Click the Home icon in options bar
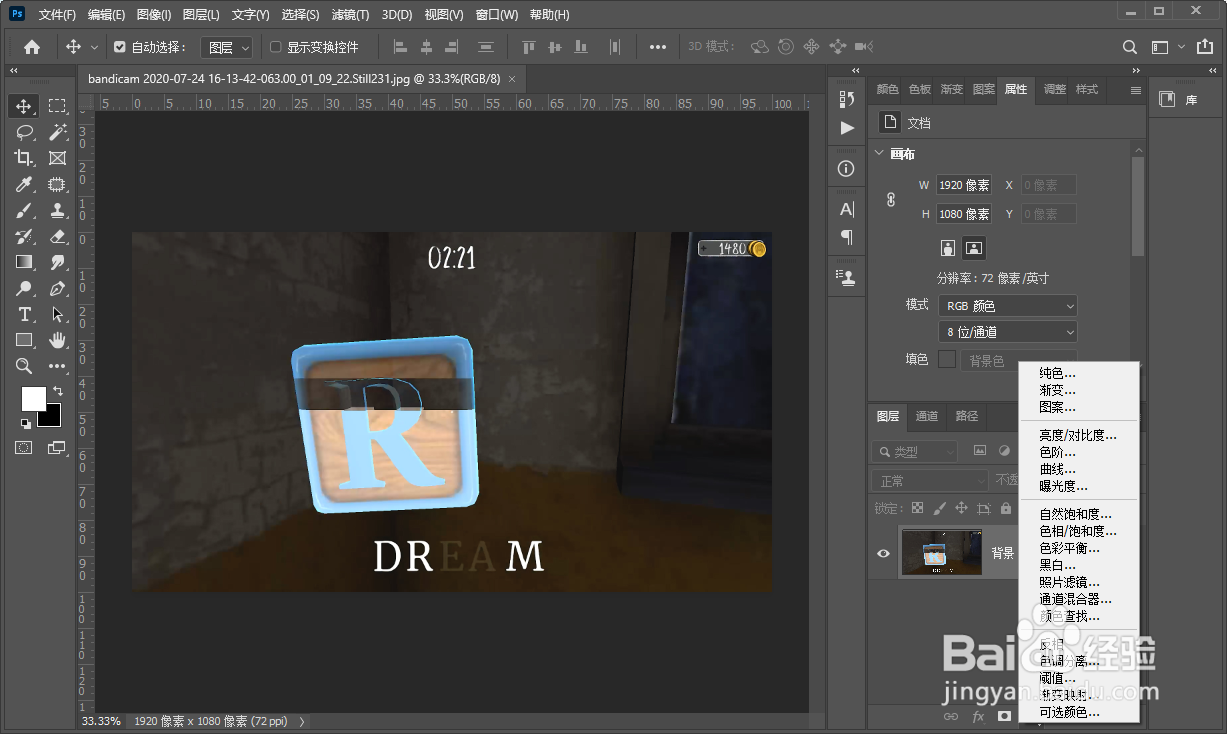Screen dimensions: 1227x734 coord(32,47)
